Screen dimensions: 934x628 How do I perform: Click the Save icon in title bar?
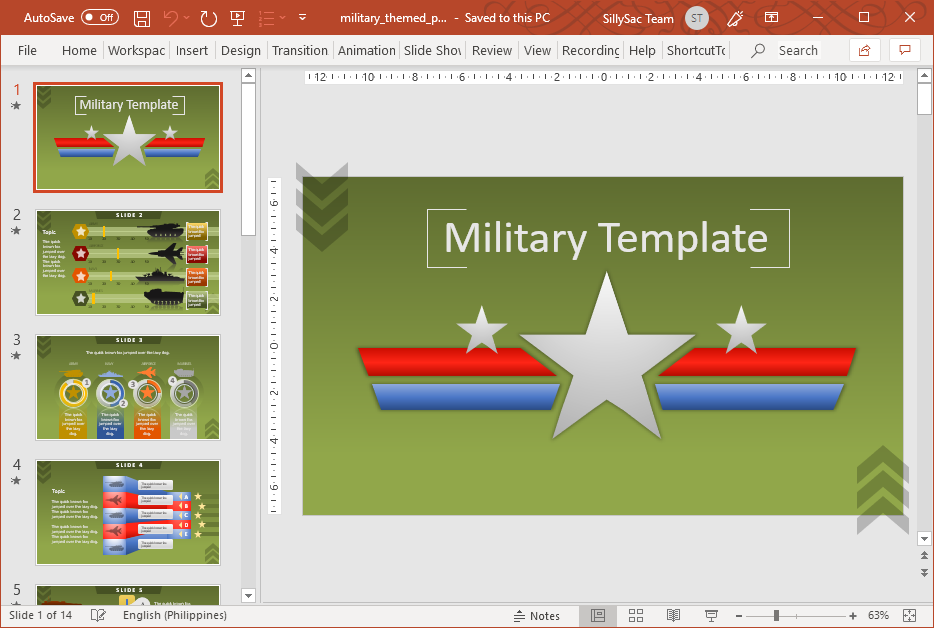[x=142, y=18]
